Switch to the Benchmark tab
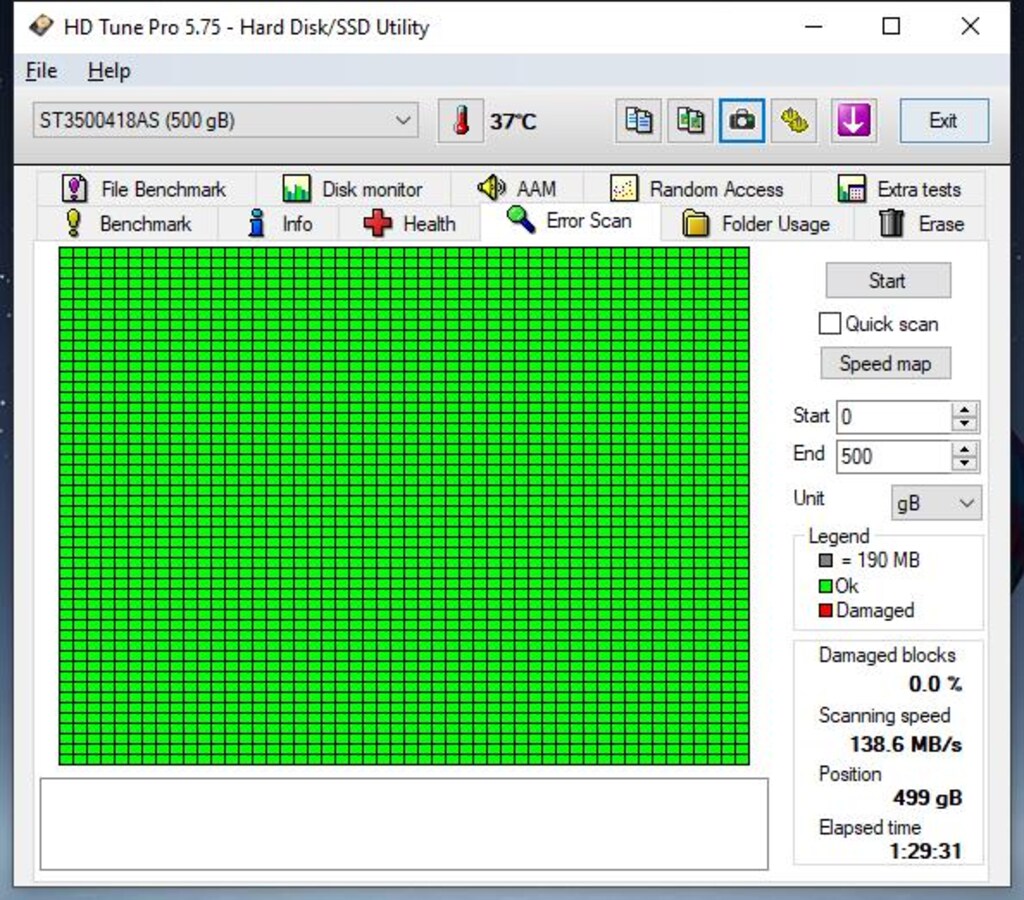The image size is (1024, 900). tap(128, 224)
